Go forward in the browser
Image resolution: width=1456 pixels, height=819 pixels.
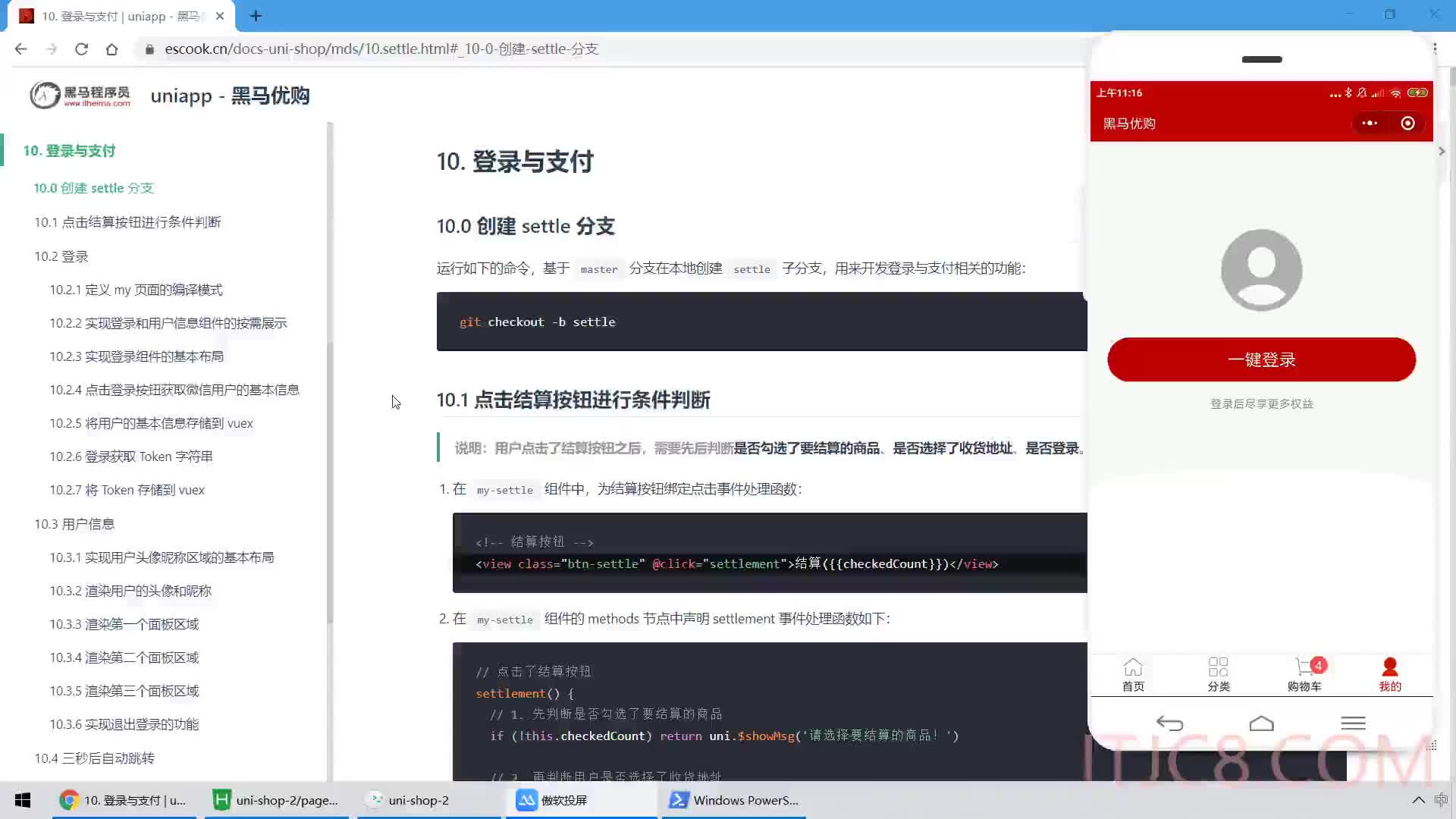[x=51, y=49]
